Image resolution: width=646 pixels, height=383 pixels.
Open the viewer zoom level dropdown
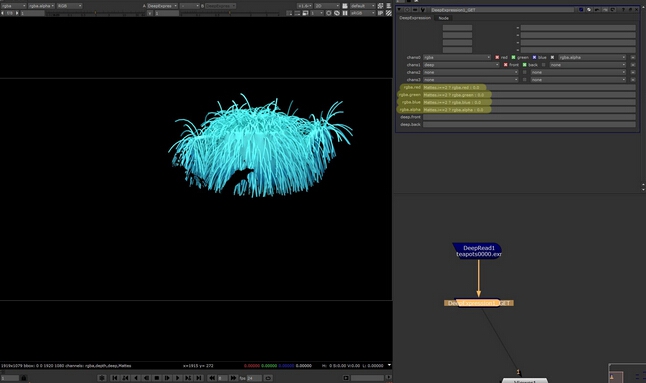coord(305,6)
